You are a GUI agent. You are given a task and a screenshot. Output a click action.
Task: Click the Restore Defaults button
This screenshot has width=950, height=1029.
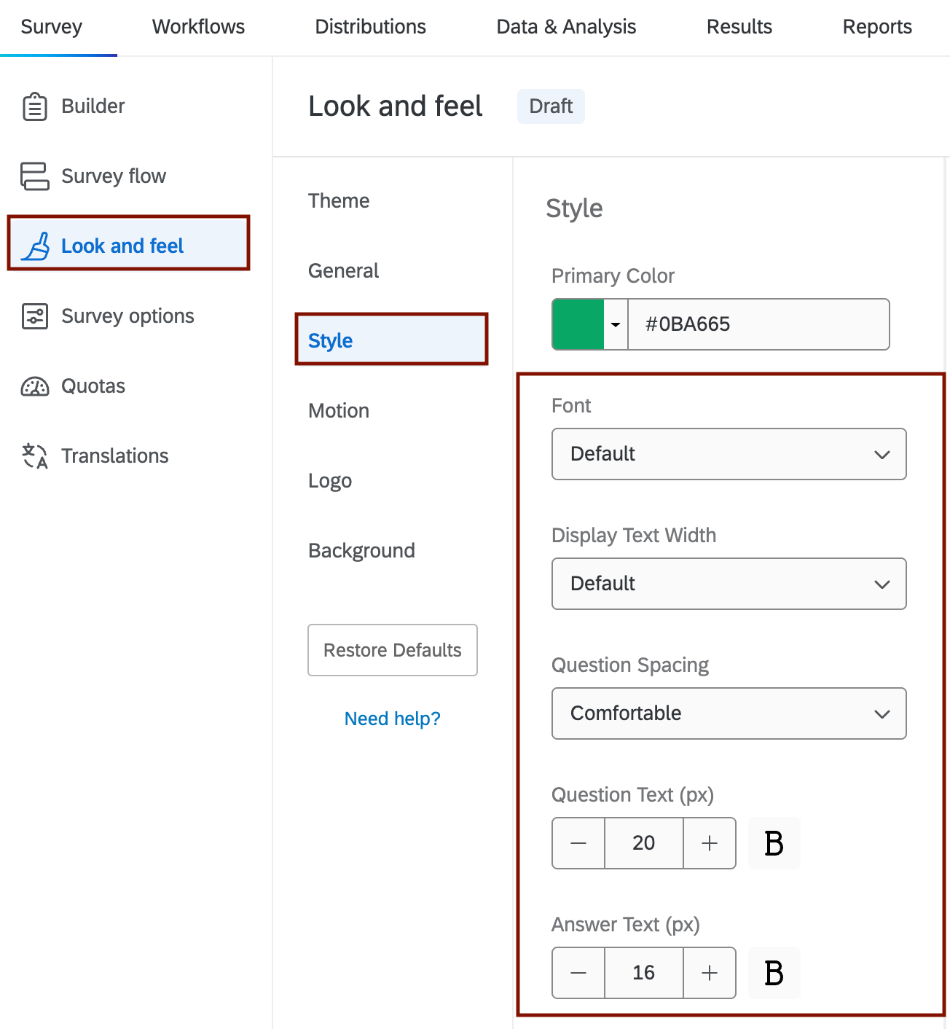point(392,650)
